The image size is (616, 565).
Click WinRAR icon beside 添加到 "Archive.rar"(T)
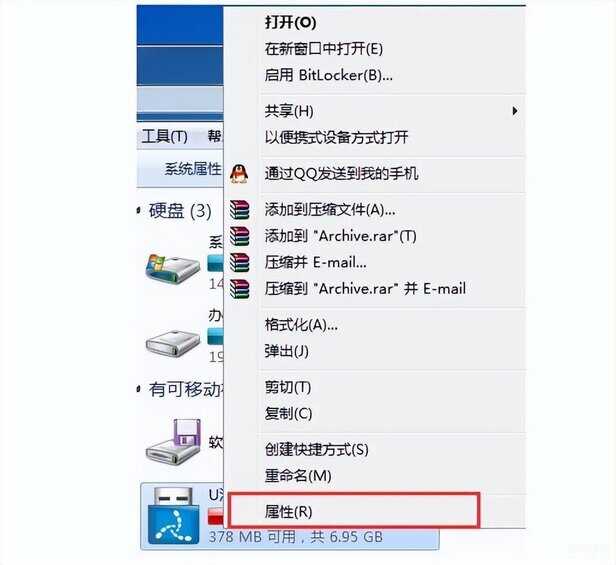click(240, 236)
